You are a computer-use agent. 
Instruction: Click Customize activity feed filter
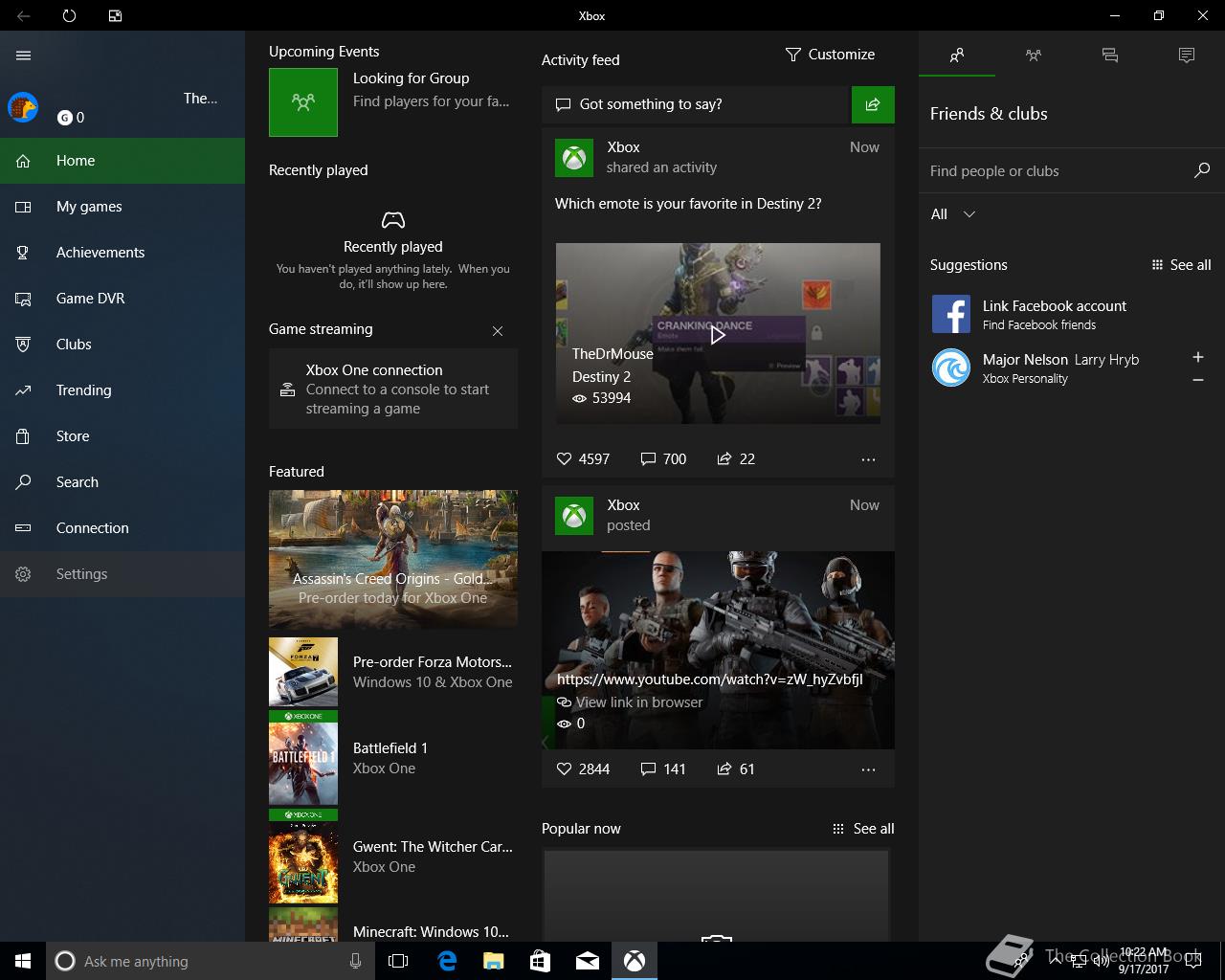(x=830, y=55)
